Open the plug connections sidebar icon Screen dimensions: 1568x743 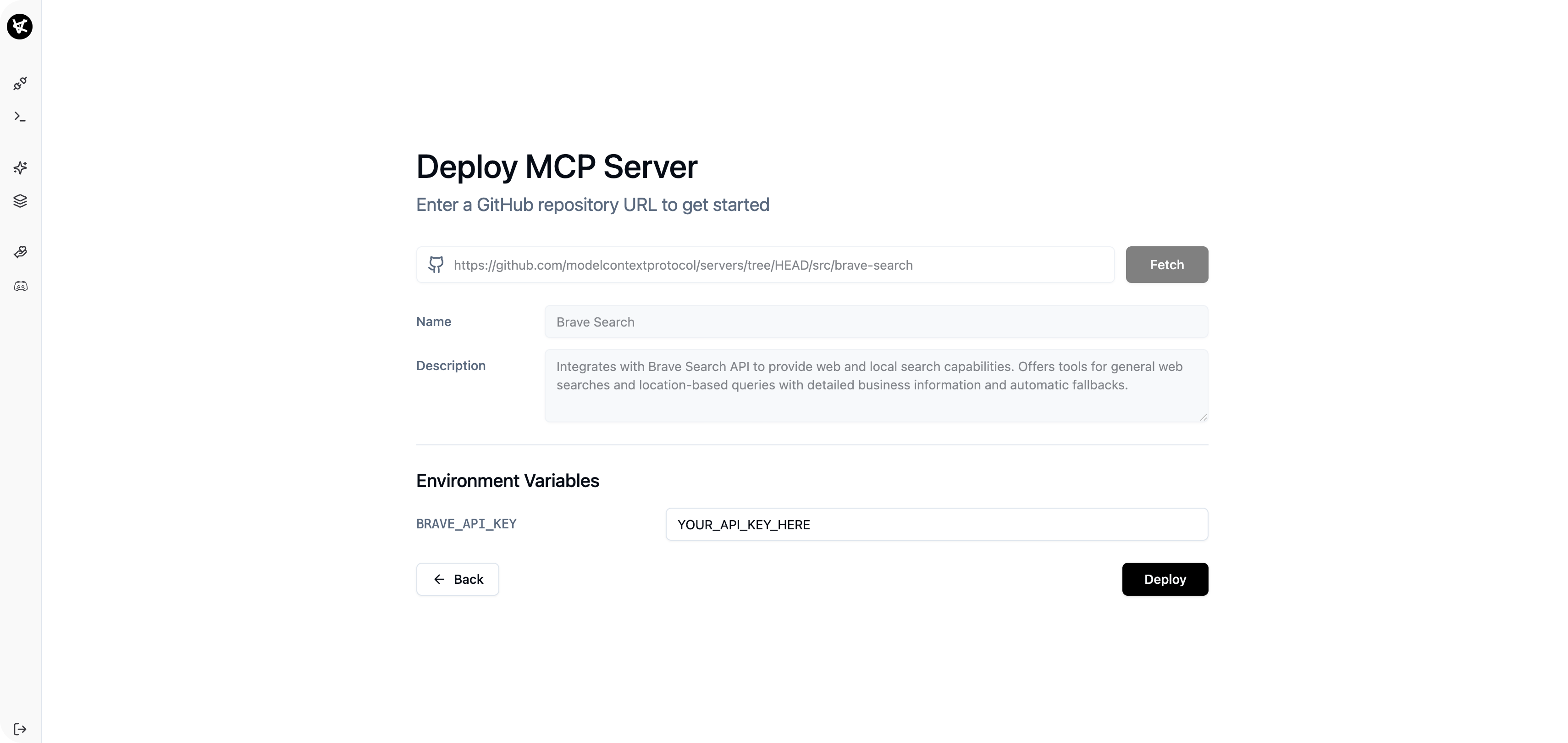[x=20, y=83]
